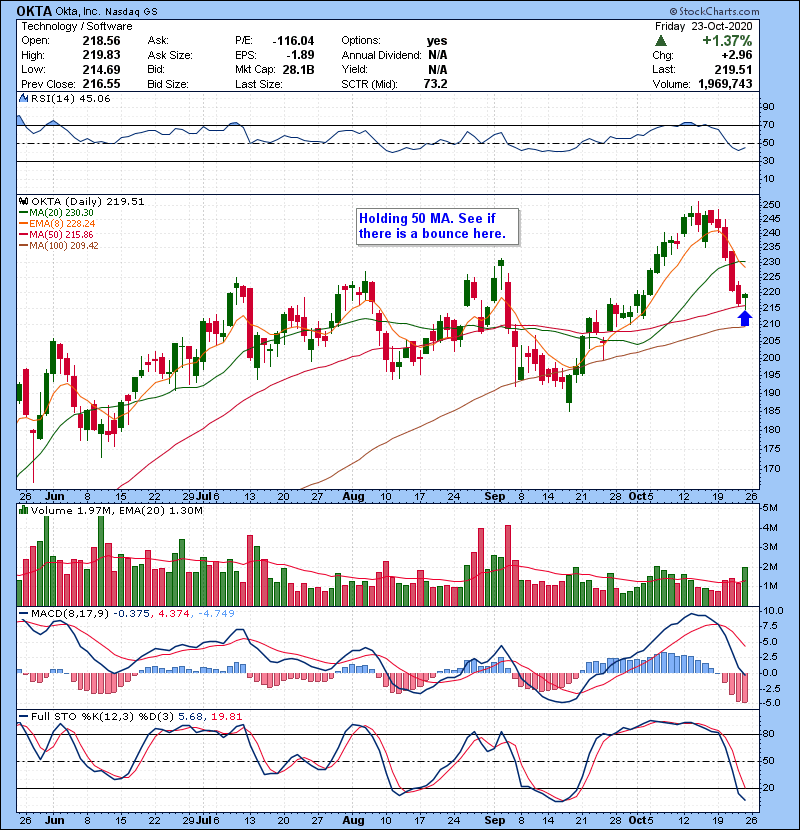Click the blue up arrow annotation
The image size is (800, 830).
(744, 318)
